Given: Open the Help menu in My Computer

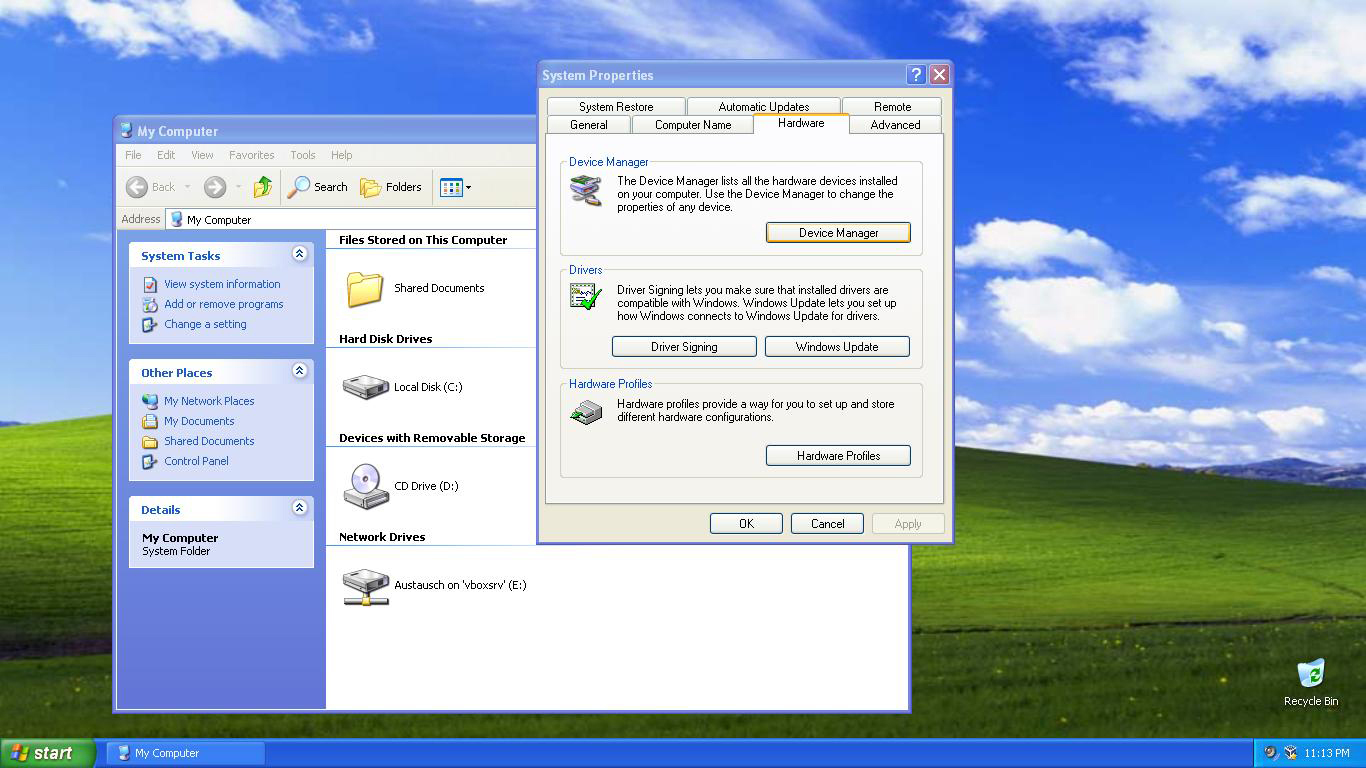Looking at the screenshot, I should click(x=341, y=155).
